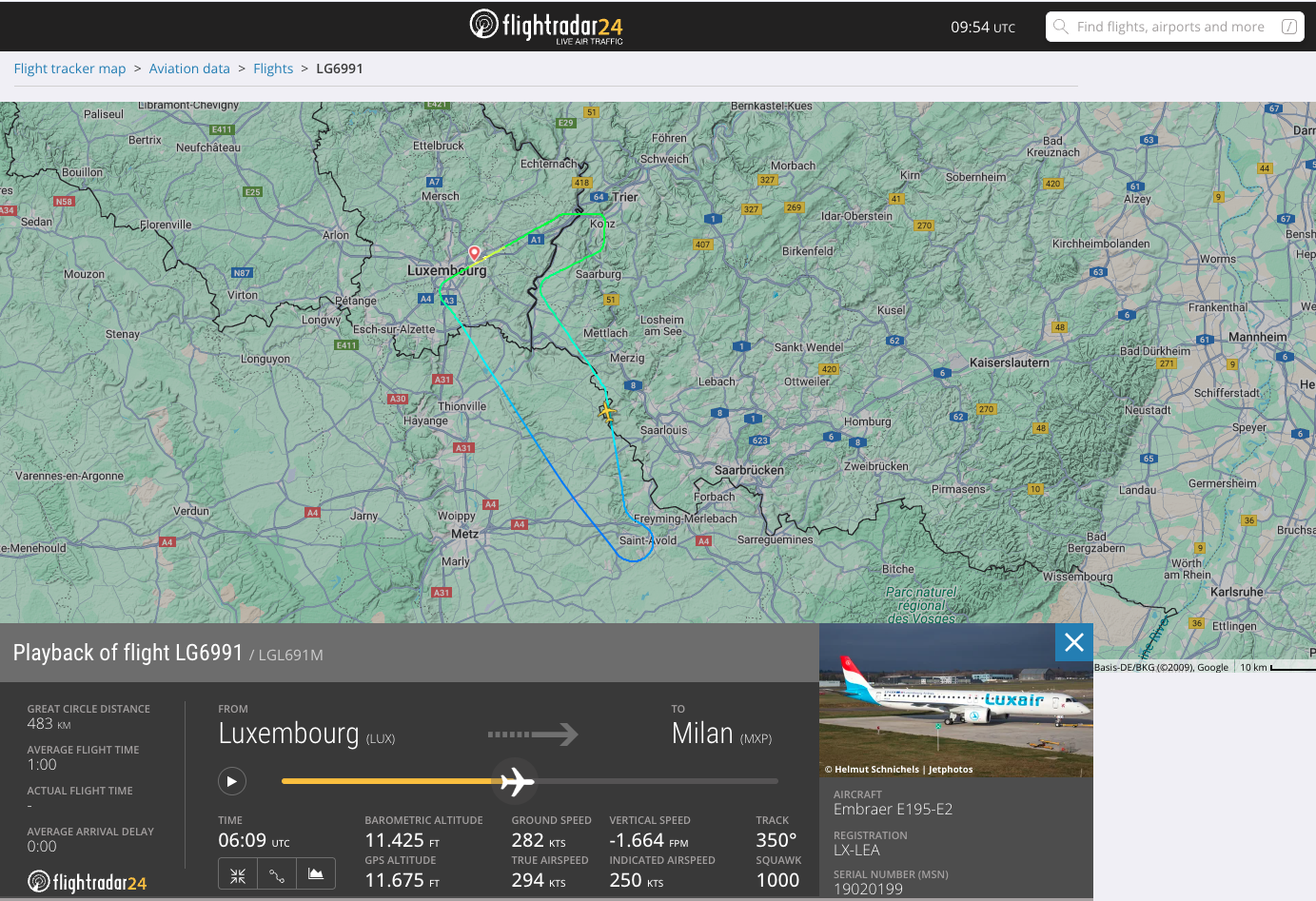
Task: Open the Luxair Embraer aircraft photo
Action: pyautogui.click(x=956, y=700)
